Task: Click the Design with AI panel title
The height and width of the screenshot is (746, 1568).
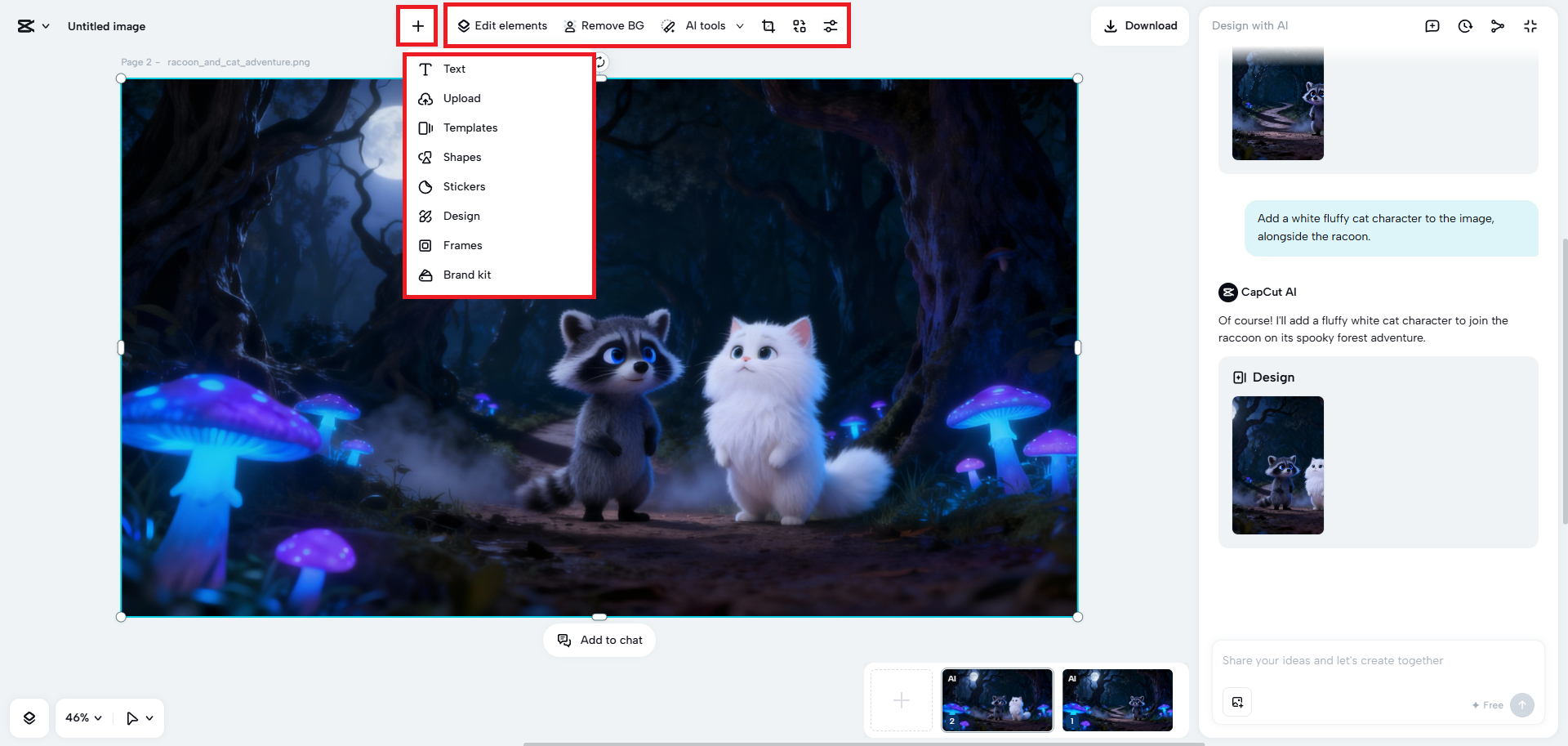Action: [1250, 26]
